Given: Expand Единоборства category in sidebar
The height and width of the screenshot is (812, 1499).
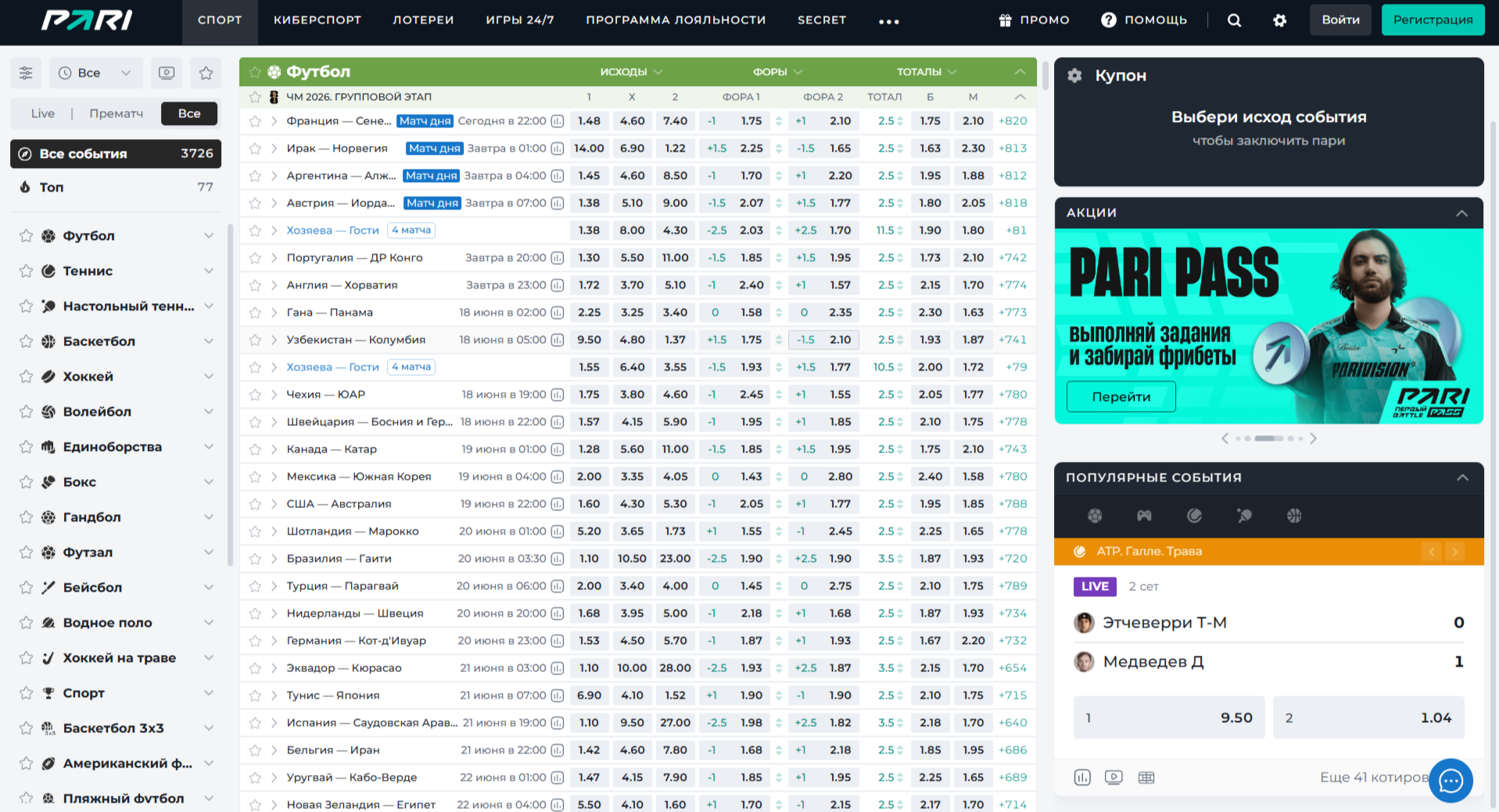Looking at the screenshot, I should (209, 447).
